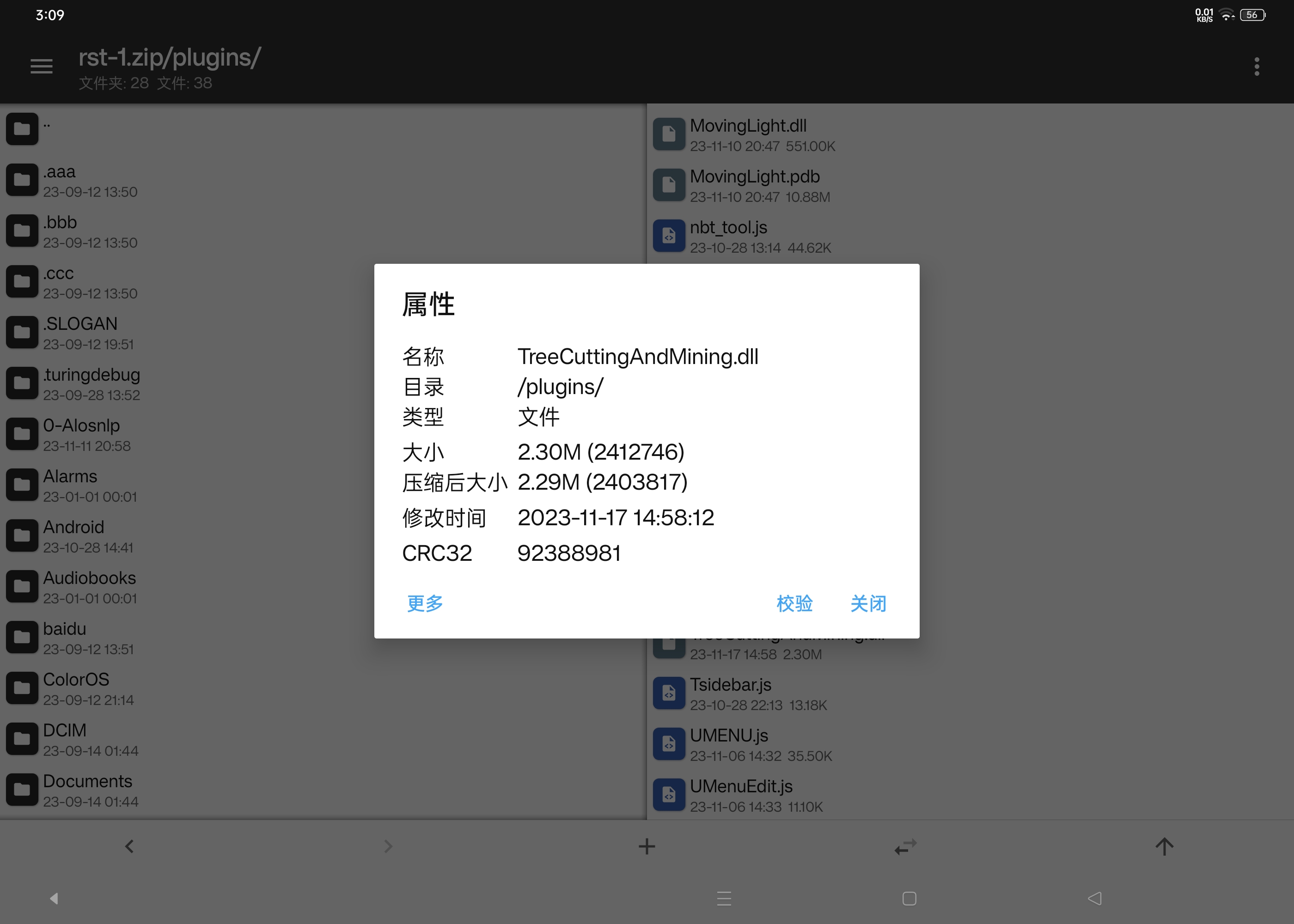1294x924 pixels.
Task: Open the Audiobooks folder
Action: pyautogui.click(x=323, y=587)
